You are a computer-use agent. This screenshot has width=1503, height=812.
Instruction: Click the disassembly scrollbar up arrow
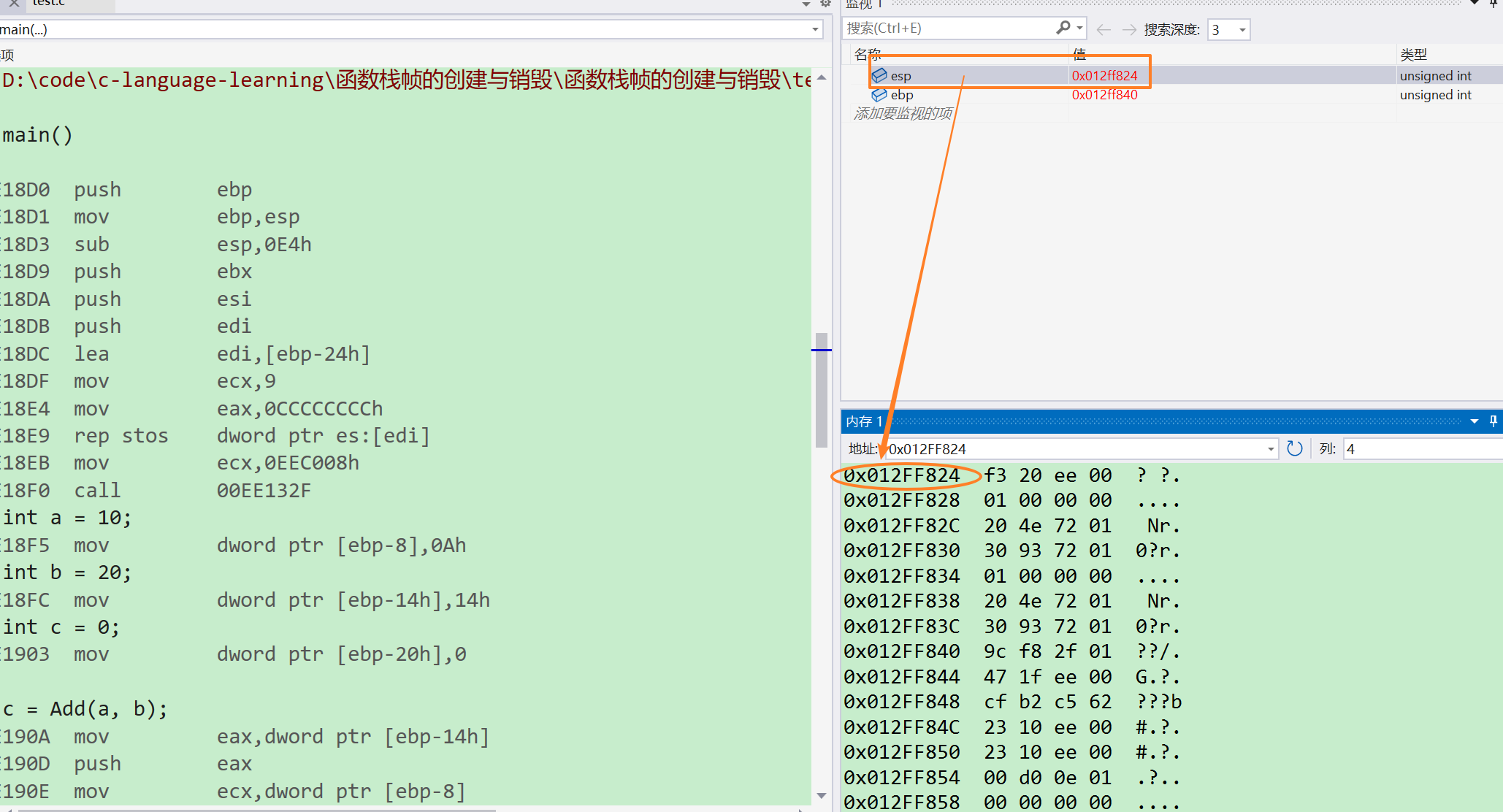[822, 77]
